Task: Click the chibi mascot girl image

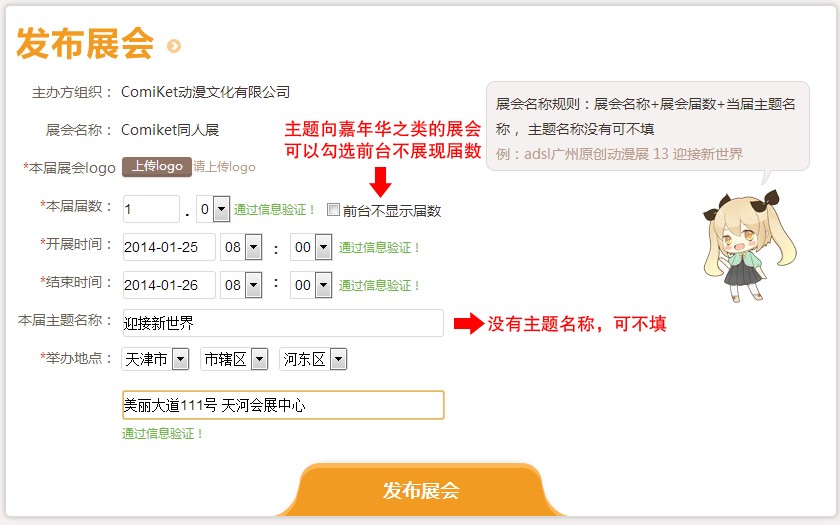Action: pos(750,245)
